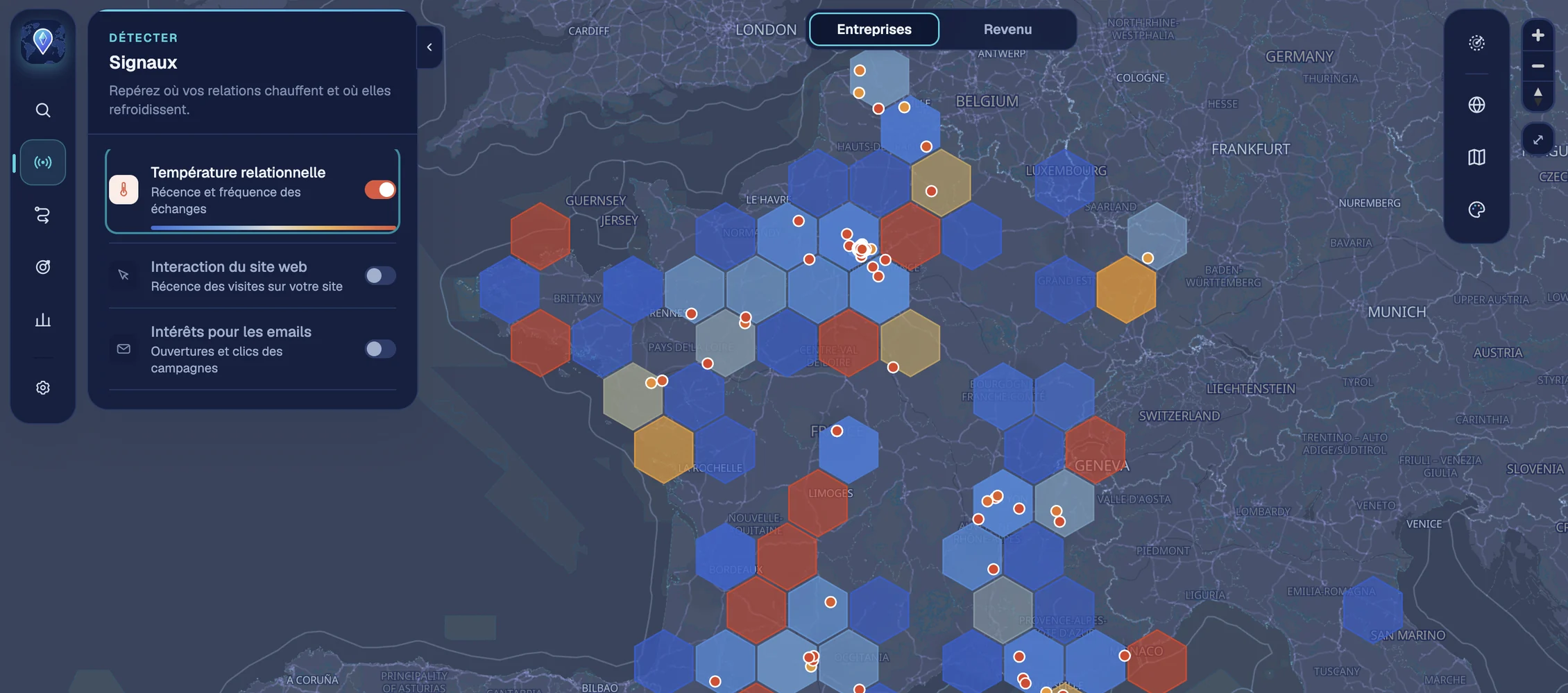Image resolution: width=1568 pixels, height=693 pixels.
Task: Click the London city label on map
Action: (x=766, y=30)
